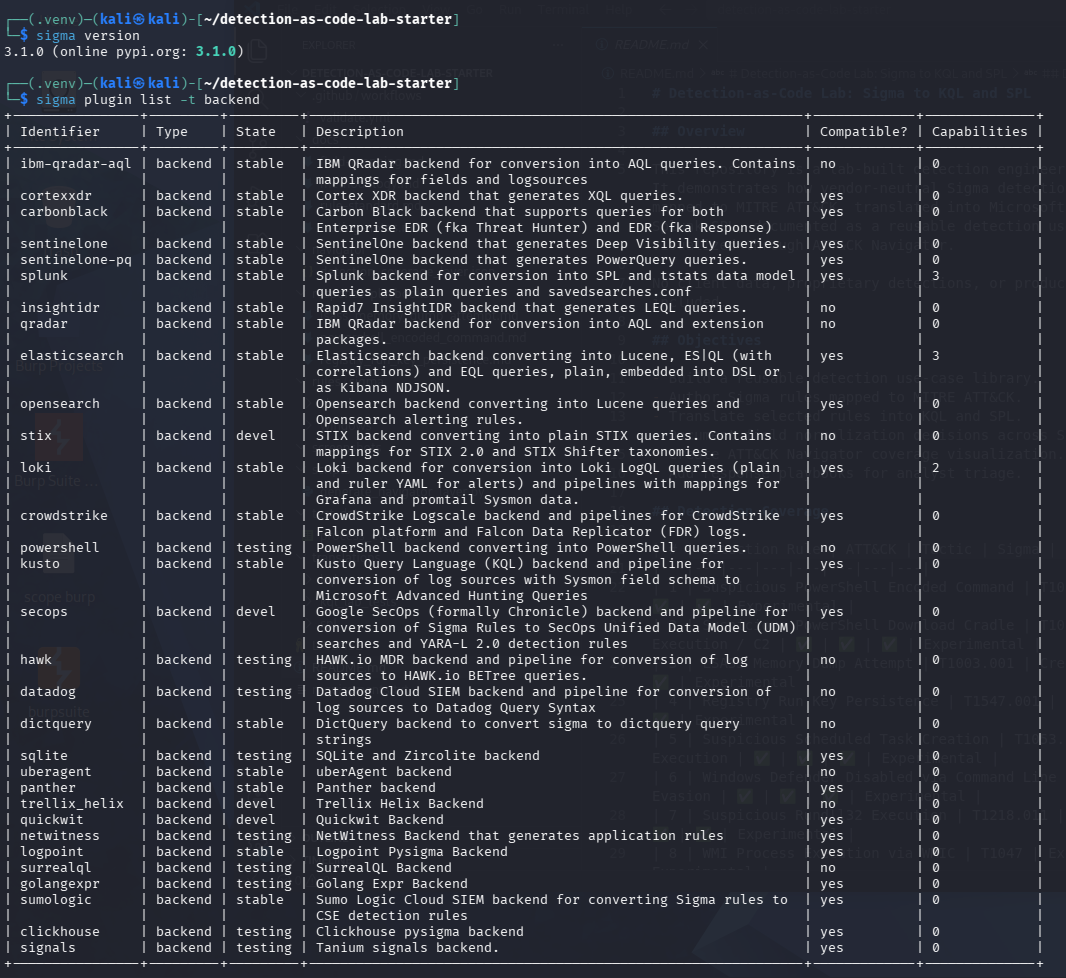This screenshot has height=978, width=1066.
Task: Select the 'netwitness' identifier
Action: 60,836
